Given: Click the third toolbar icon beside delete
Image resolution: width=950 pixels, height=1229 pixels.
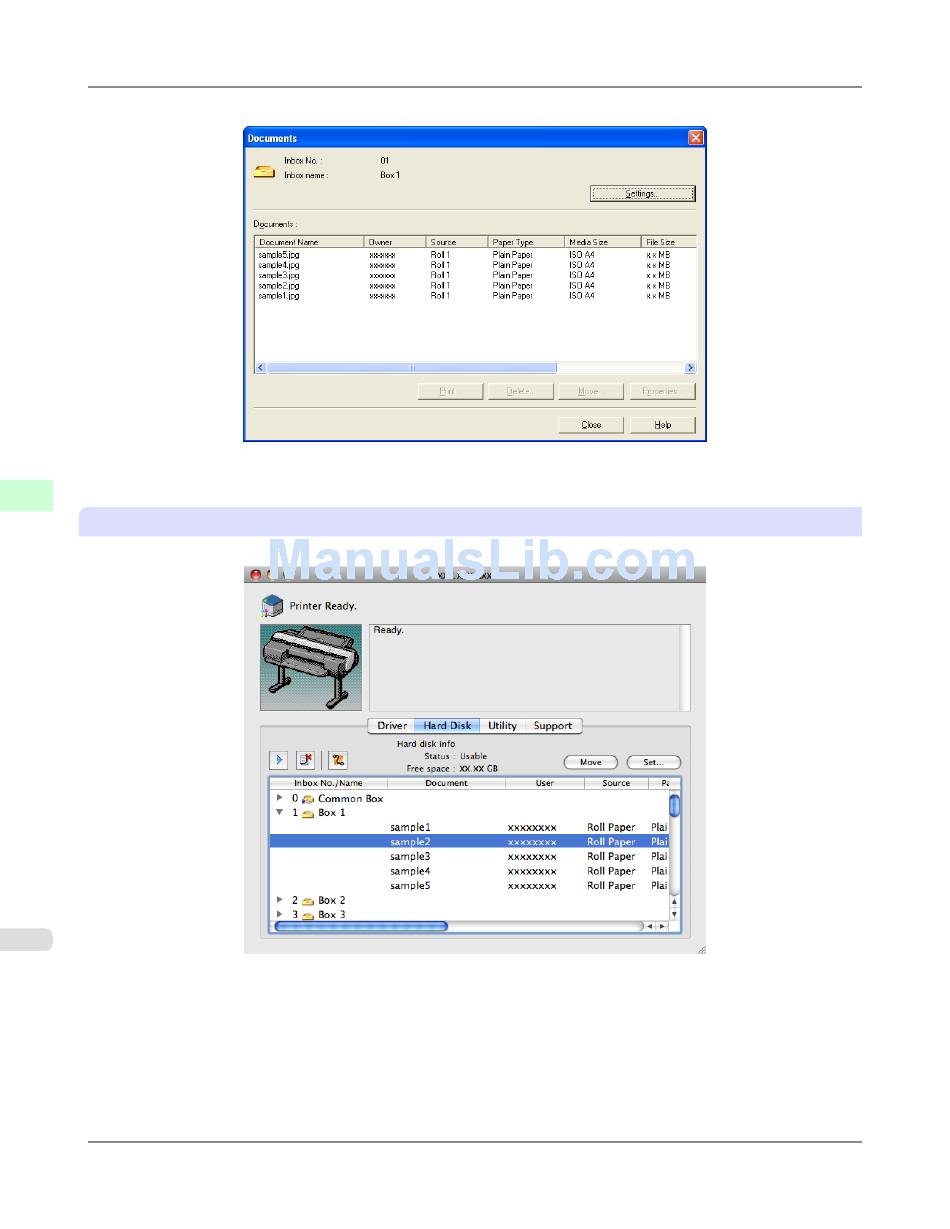Looking at the screenshot, I should click(338, 760).
